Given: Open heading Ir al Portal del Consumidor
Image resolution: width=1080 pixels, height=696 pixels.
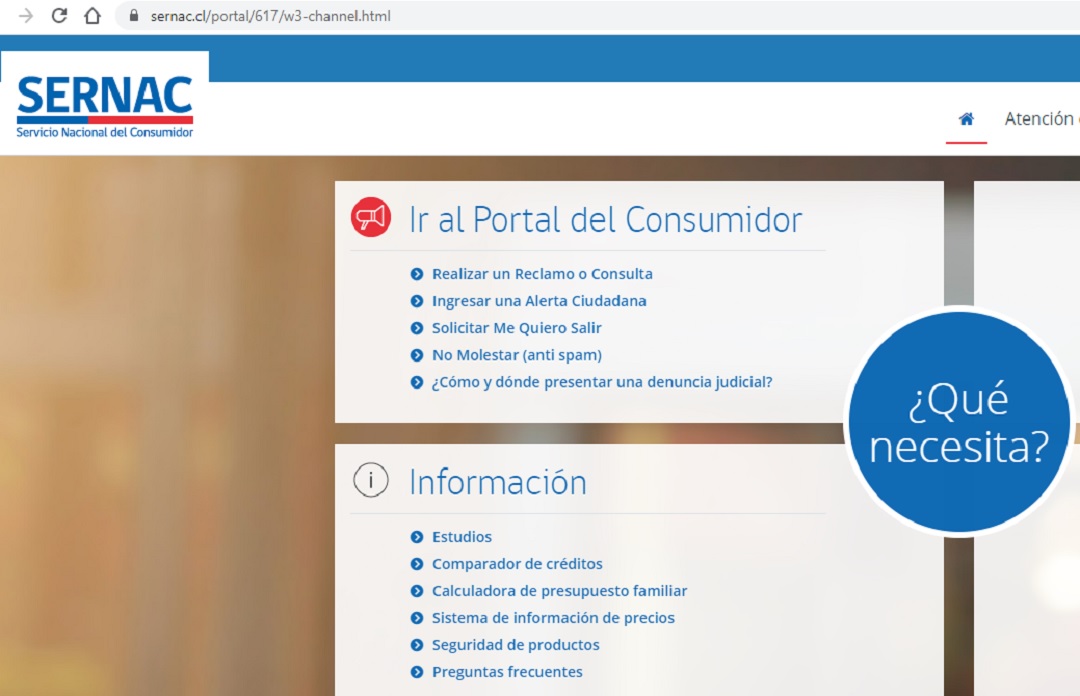Looking at the screenshot, I should tap(605, 220).
